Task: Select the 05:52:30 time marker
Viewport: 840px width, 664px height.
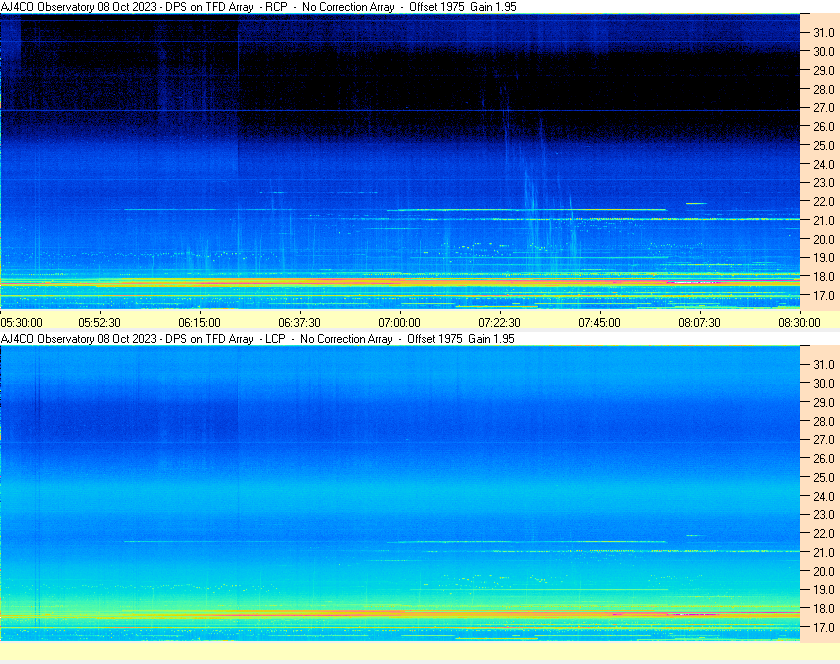Action: point(100,322)
